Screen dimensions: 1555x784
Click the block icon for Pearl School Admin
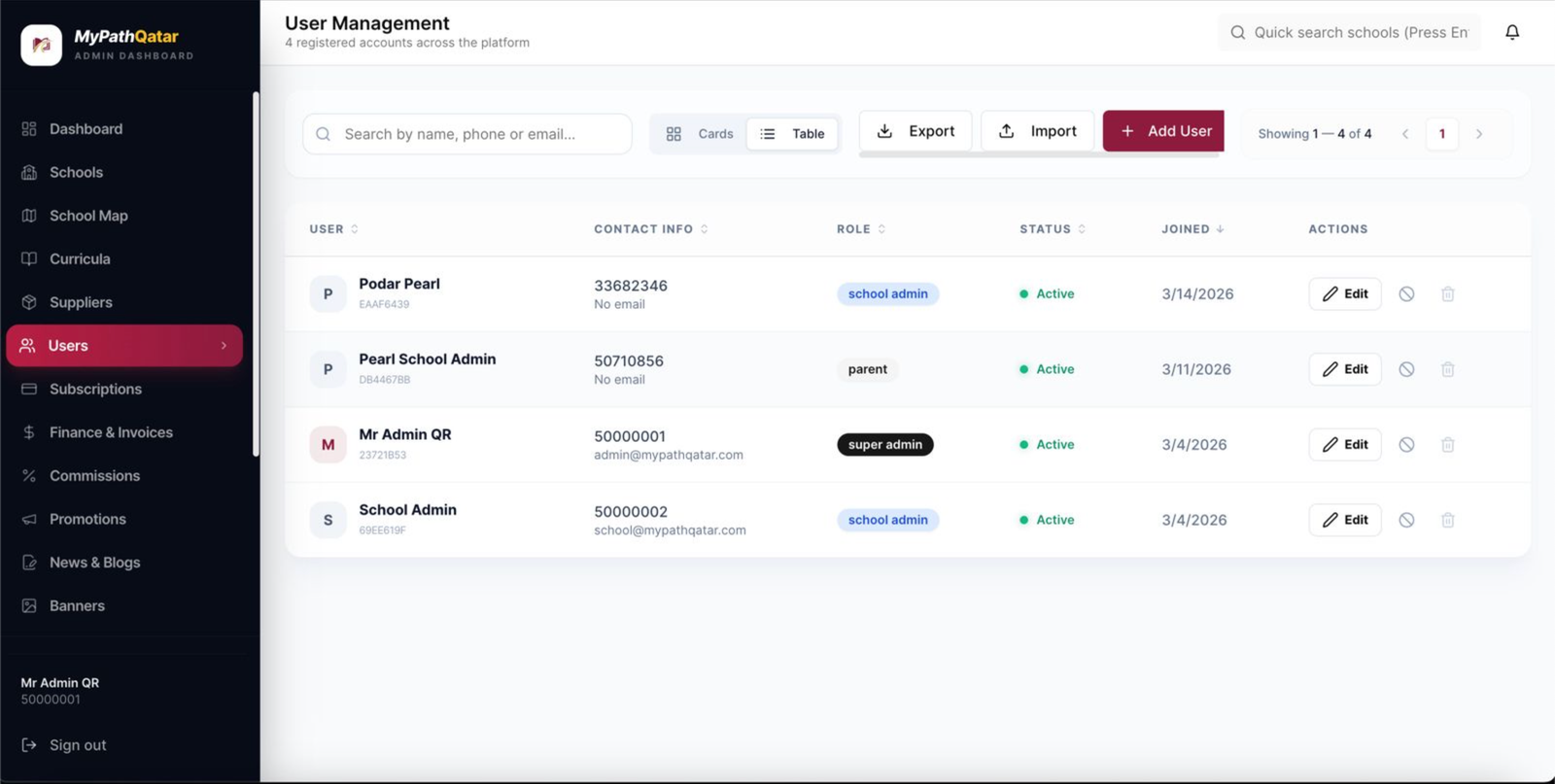pos(1405,369)
